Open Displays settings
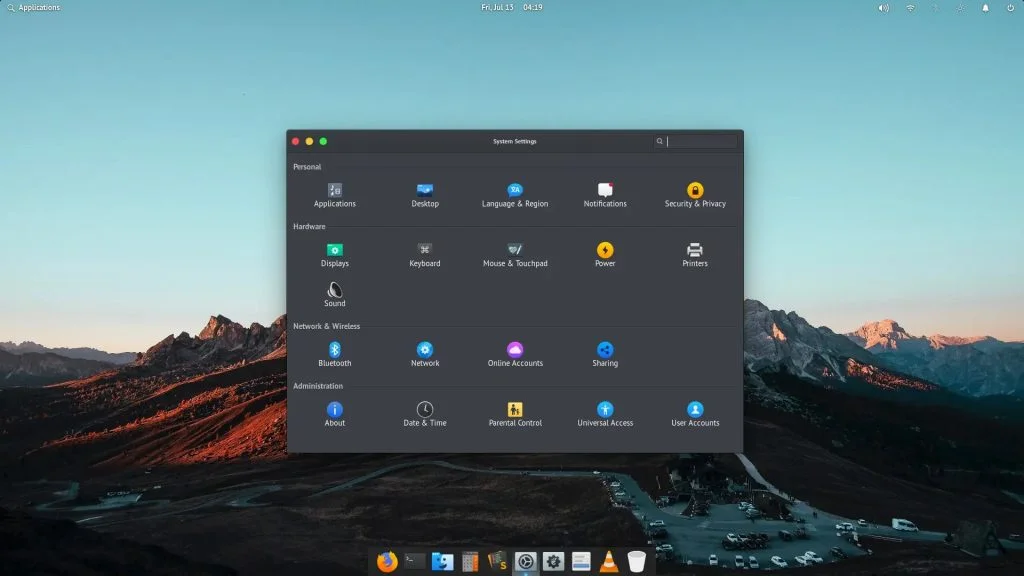This screenshot has width=1024, height=576. point(334,253)
